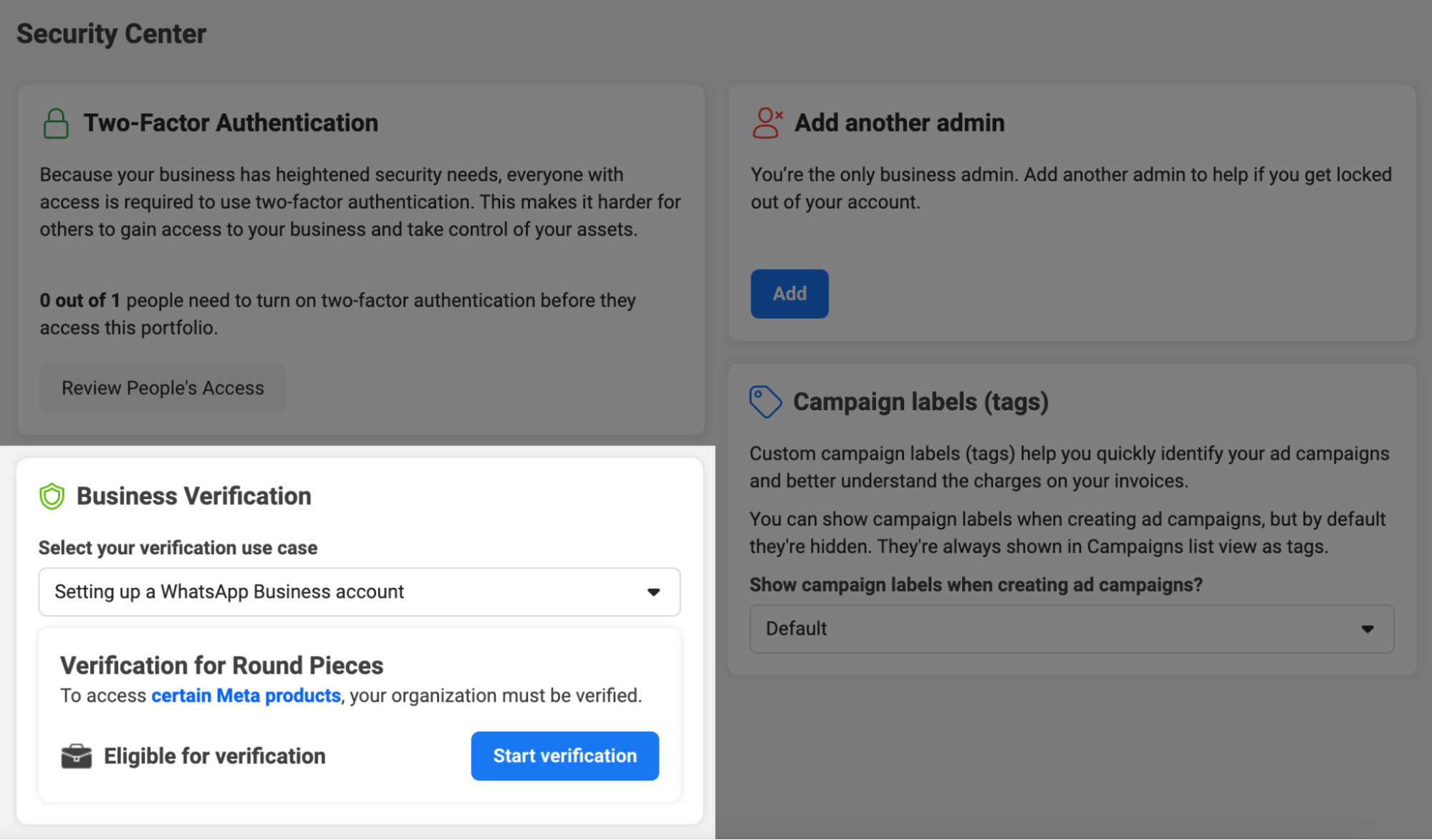Screen dimensions: 1432x840
Task: Click arrow on WhatsApp Business account selector
Action: pos(653,592)
